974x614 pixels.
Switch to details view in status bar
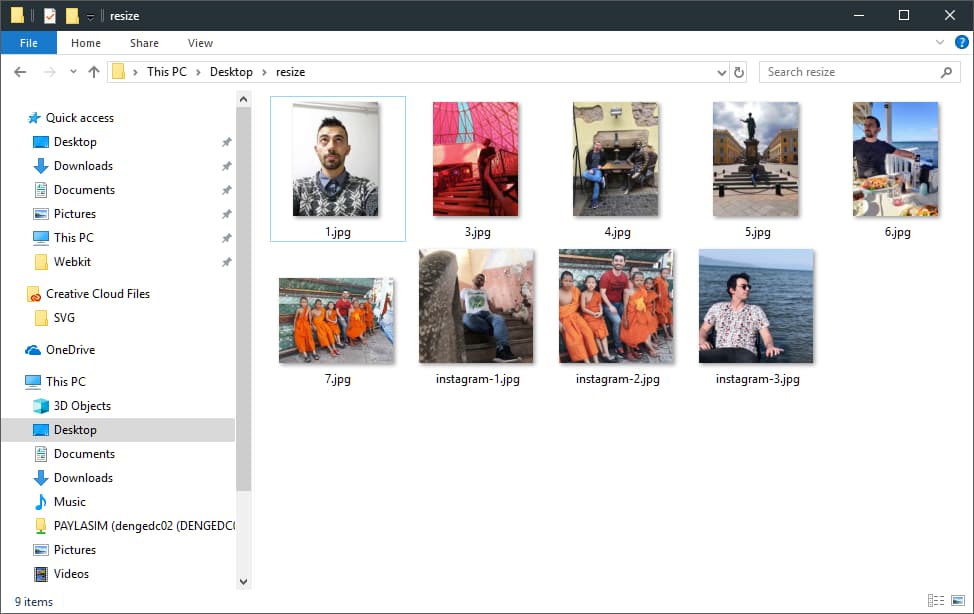935,601
